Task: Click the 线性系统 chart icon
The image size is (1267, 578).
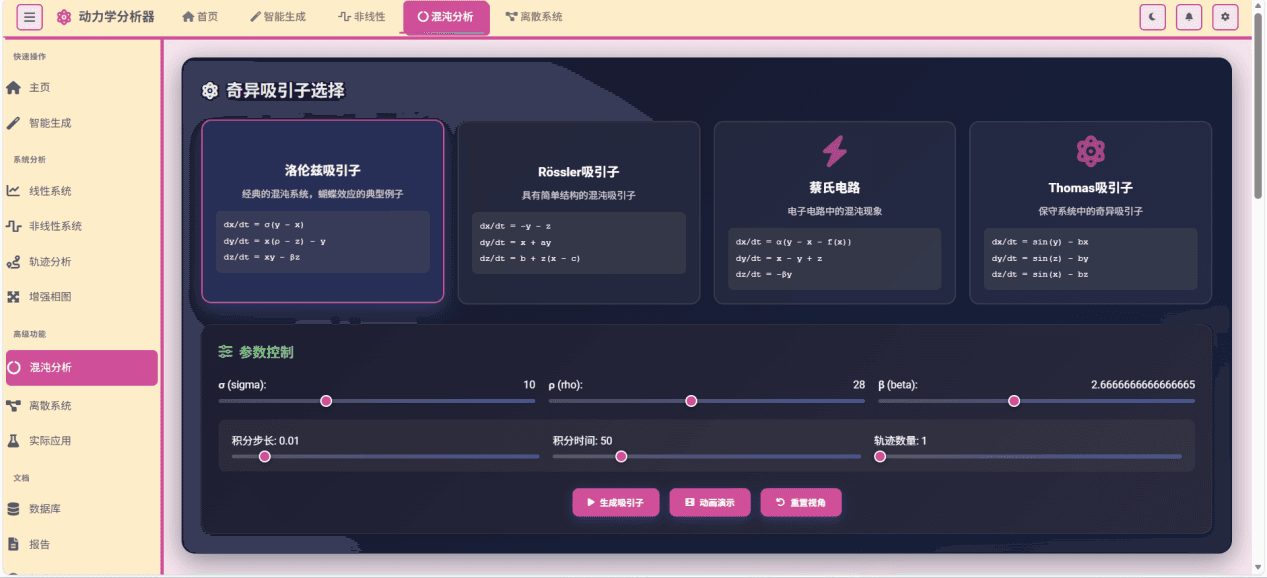Action: tap(13, 191)
